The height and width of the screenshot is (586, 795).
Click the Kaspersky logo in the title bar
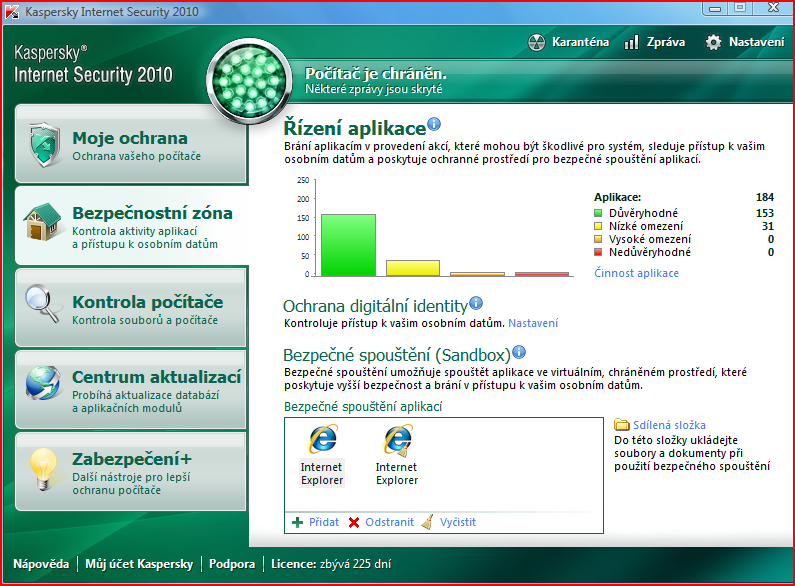click(x=12, y=12)
